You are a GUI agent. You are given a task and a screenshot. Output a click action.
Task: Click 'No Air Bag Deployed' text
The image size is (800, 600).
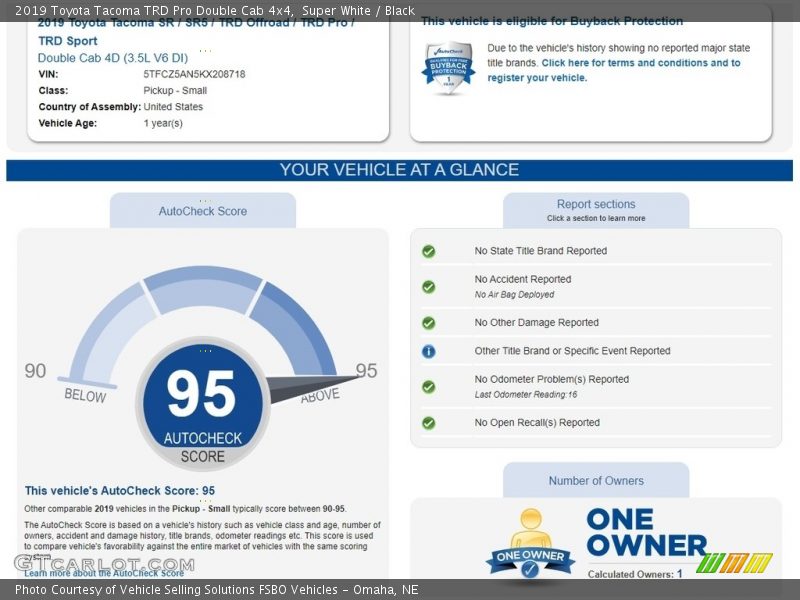(x=514, y=294)
